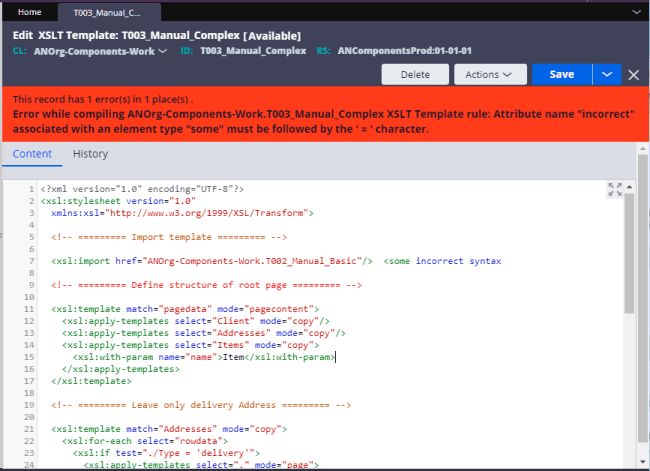This screenshot has width=650, height=471.
Task: Click xsl:stylesheet version line 2
Action: tap(118, 201)
